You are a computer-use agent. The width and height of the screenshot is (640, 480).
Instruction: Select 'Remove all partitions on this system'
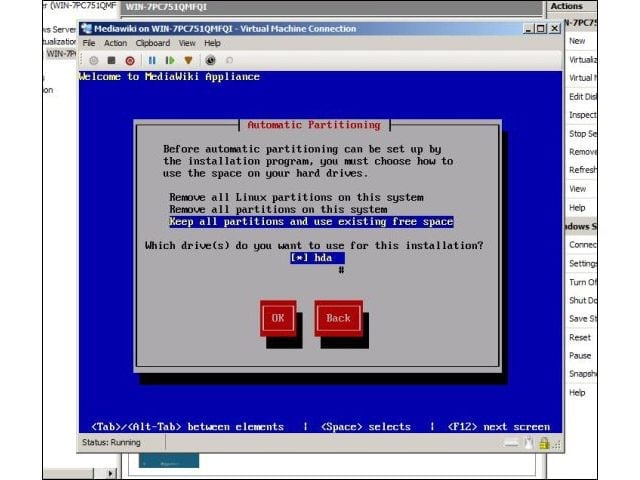coord(278,209)
